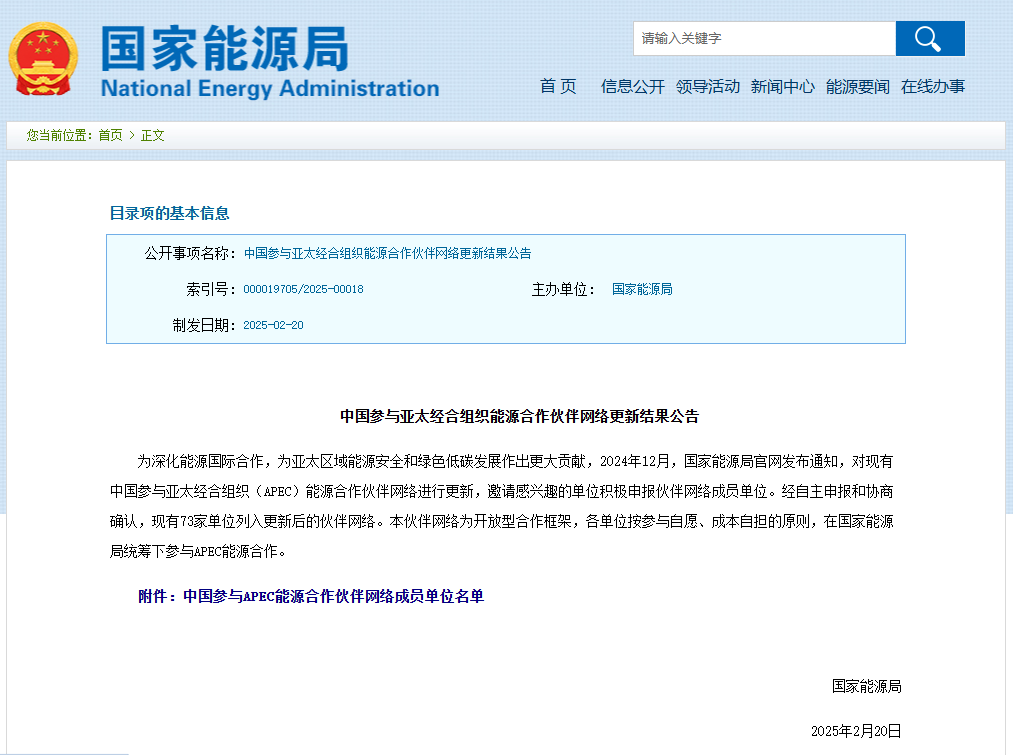The width and height of the screenshot is (1013, 755).
Task: Click the 正文 breadcrumb item
Action: click(x=153, y=135)
